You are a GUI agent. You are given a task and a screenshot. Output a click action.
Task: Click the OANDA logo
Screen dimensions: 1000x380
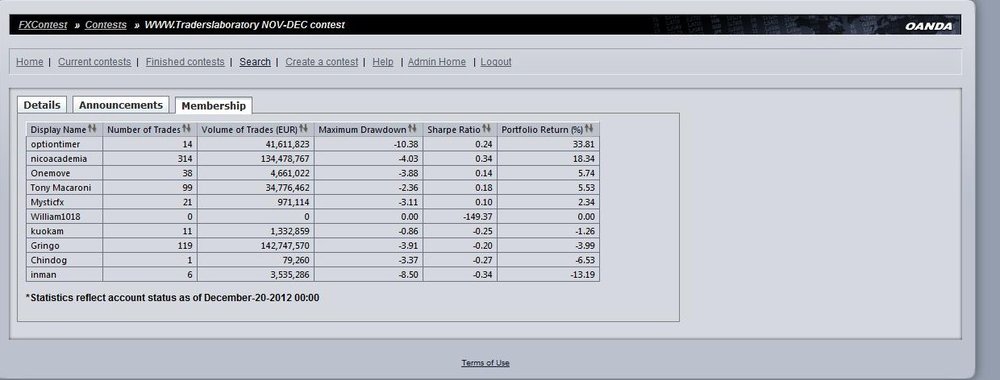[x=929, y=26]
